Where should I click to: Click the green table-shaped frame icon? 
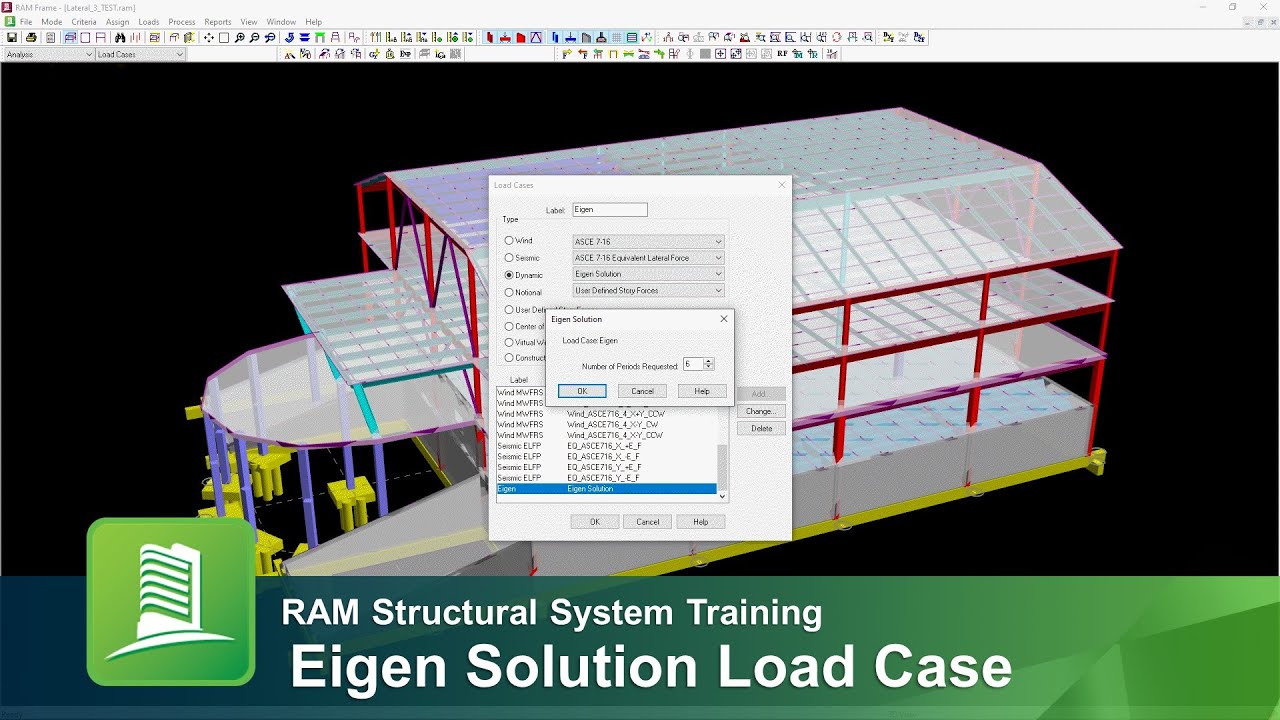(x=320, y=37)
